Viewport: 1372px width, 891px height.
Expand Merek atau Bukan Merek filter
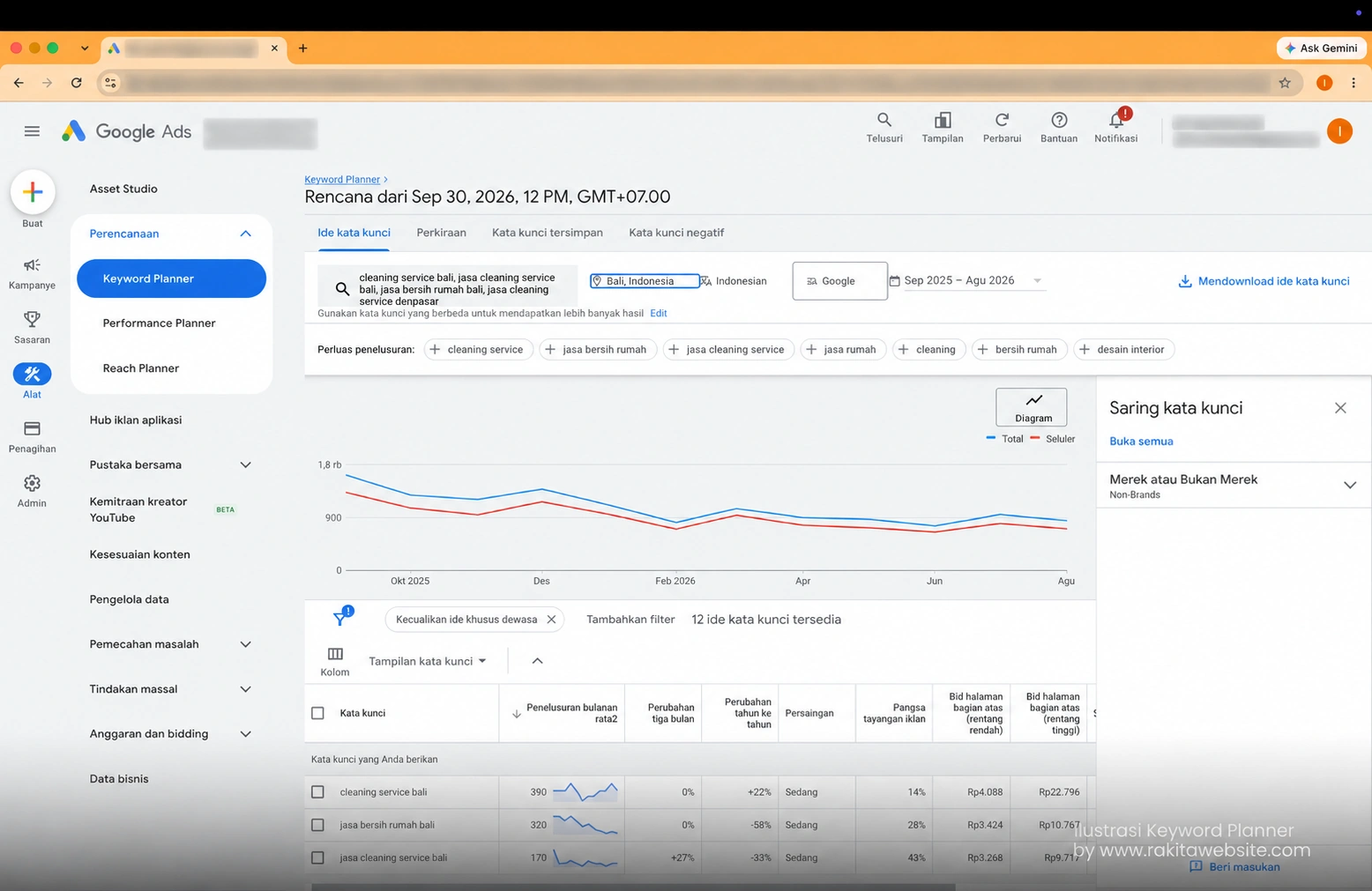coord(1349,486)
